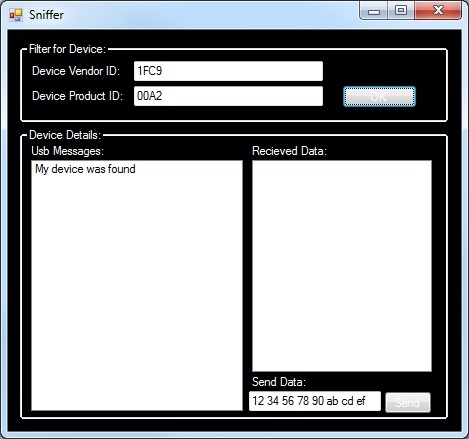The height and width of the screenshot is (439, 469).
Task: Click the 'Device Product ID:' label
Action: coord(77,96)
